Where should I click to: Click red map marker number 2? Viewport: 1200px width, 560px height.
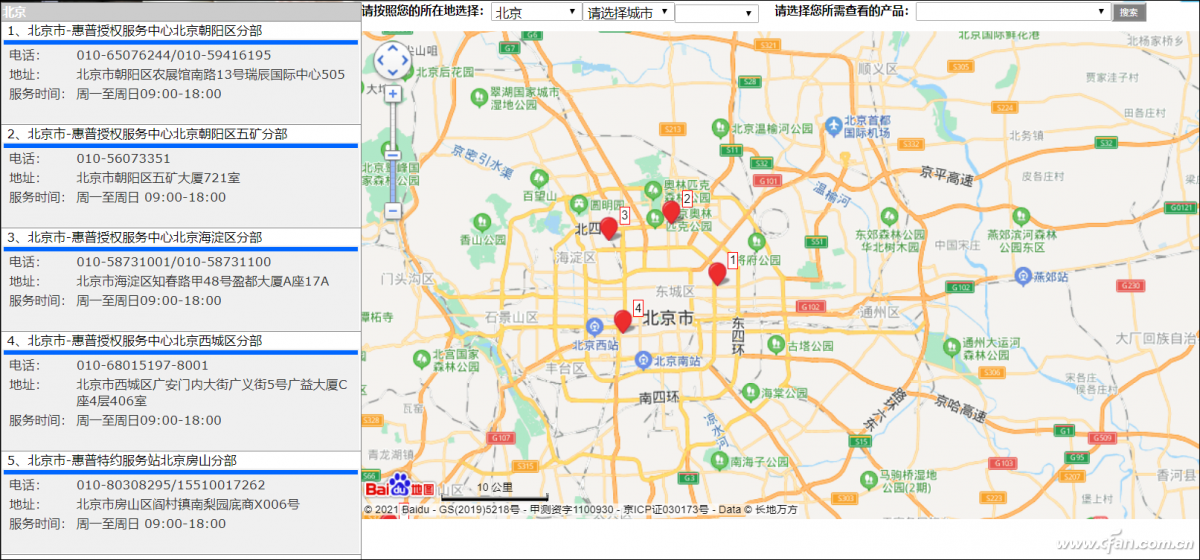point(671,211)
